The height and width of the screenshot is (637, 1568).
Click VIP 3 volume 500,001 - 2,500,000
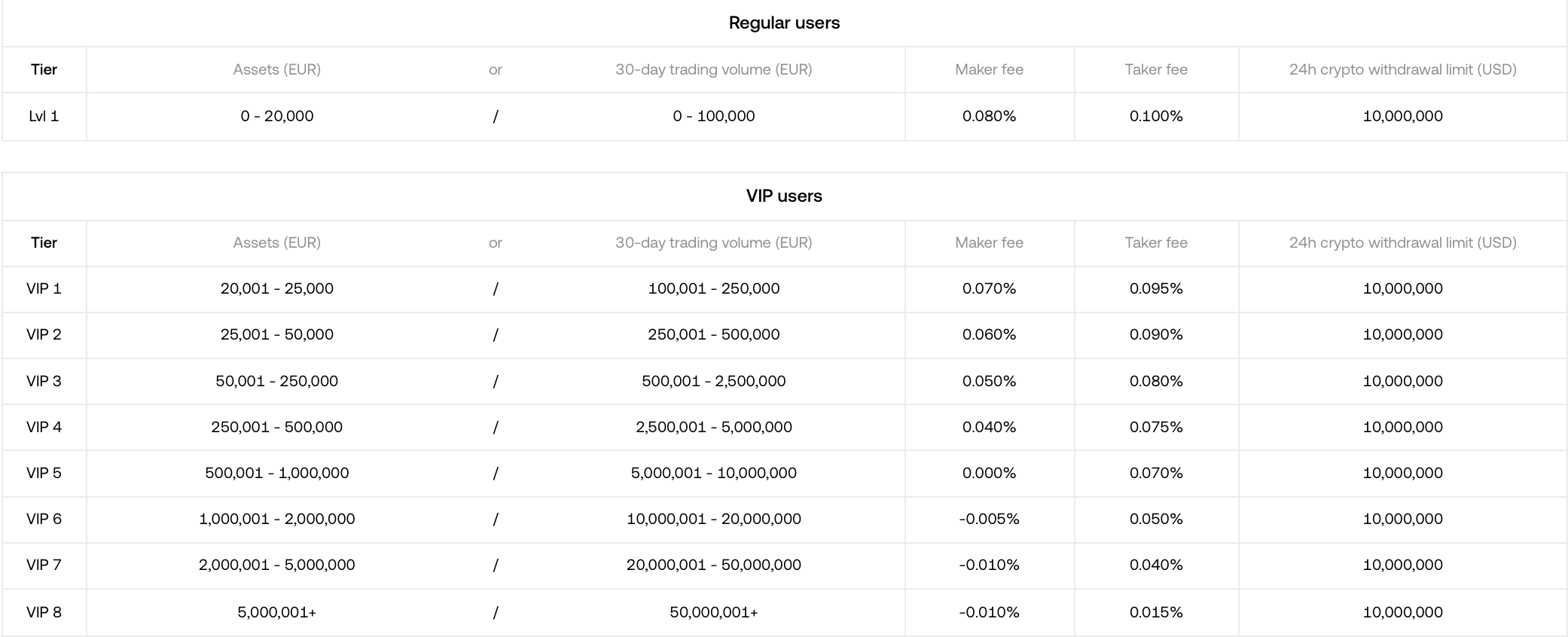(x=714, y=381)
